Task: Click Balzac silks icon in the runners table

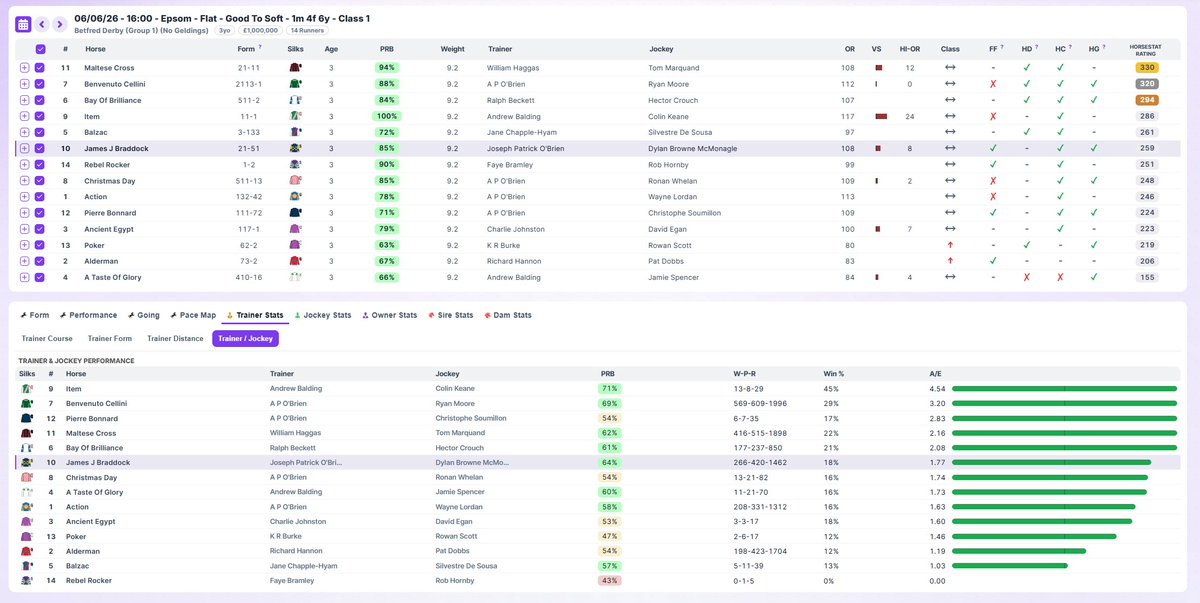Action: click(295, 132)
